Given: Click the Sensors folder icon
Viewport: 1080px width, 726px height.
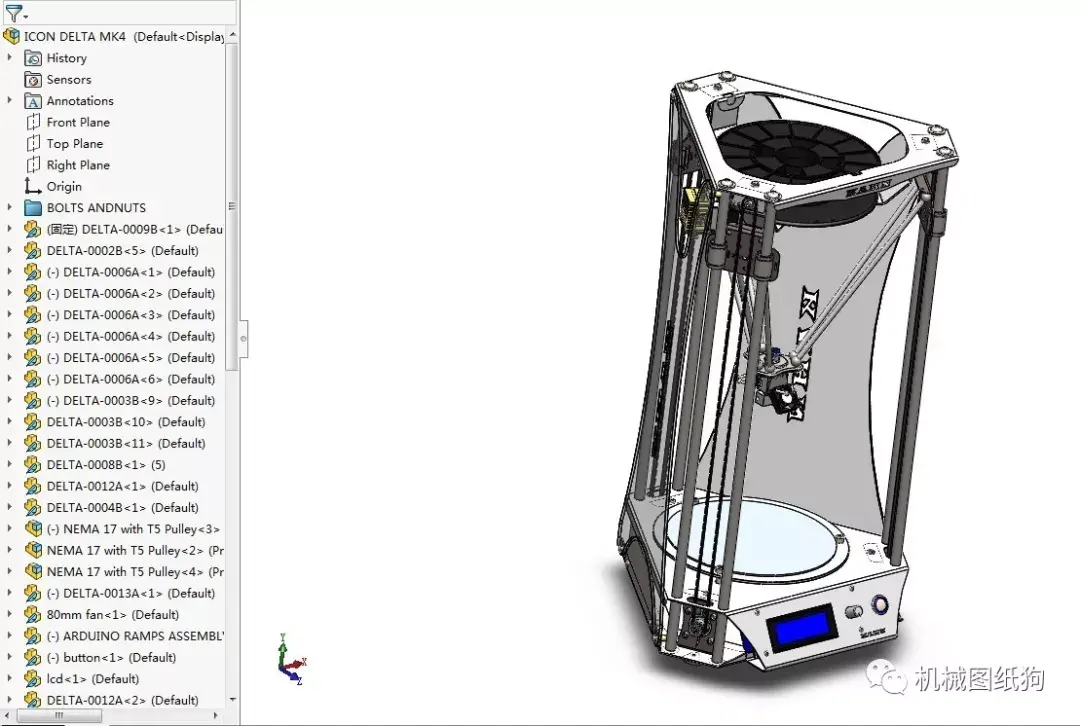Looking at the screenshot, I should (x=32, y=80).
